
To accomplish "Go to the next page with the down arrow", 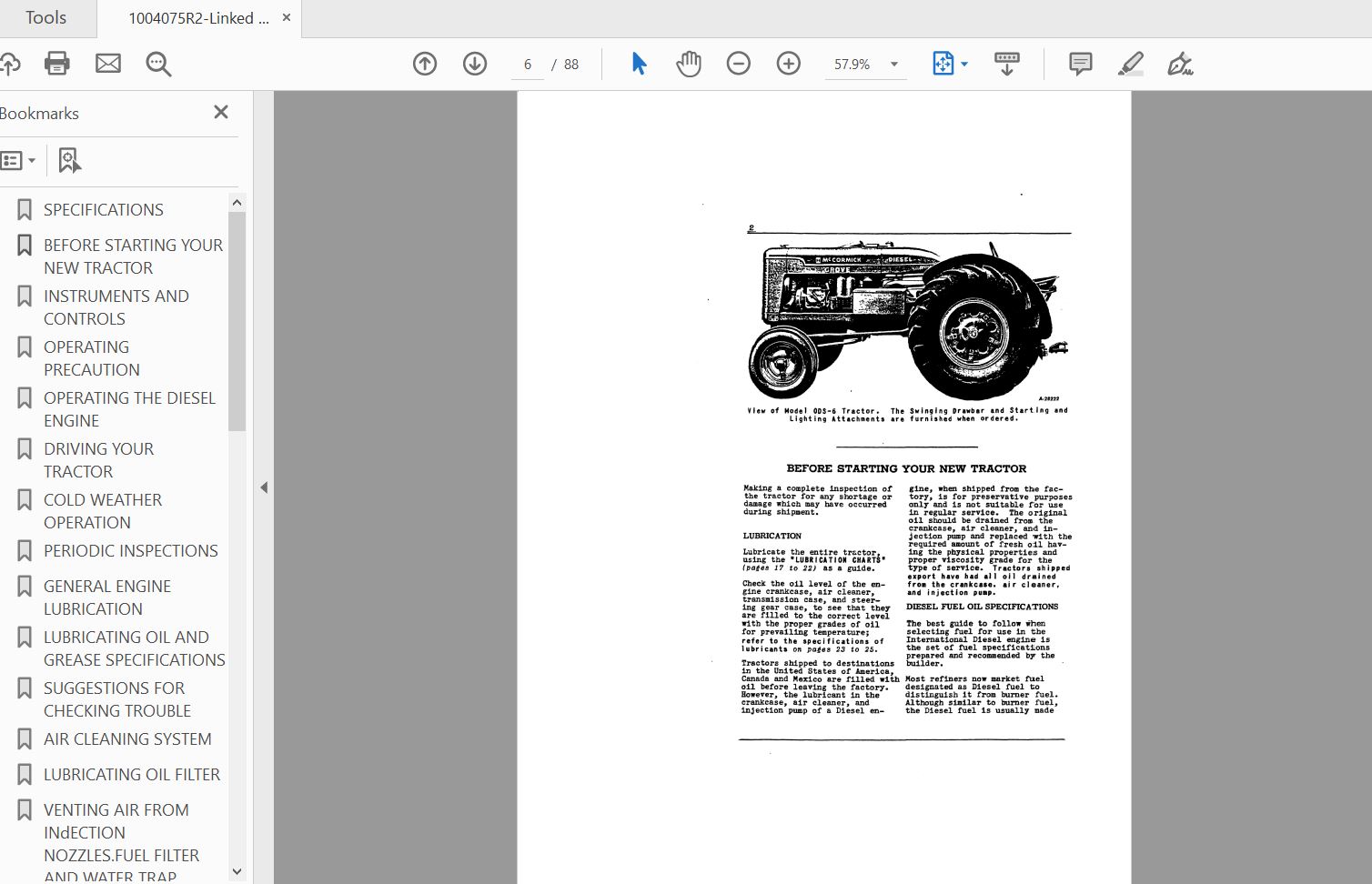I will 475,64.
